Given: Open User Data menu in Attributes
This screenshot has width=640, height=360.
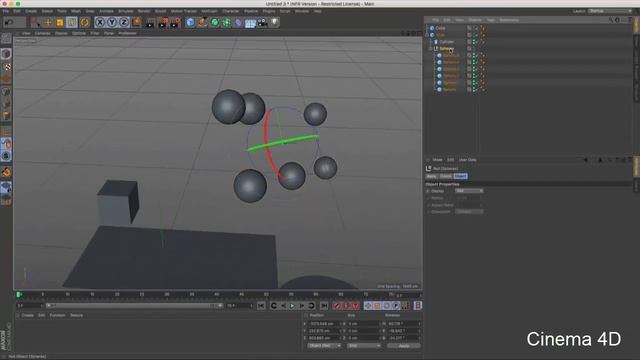Looking at the screenshot, I should 467,160.
